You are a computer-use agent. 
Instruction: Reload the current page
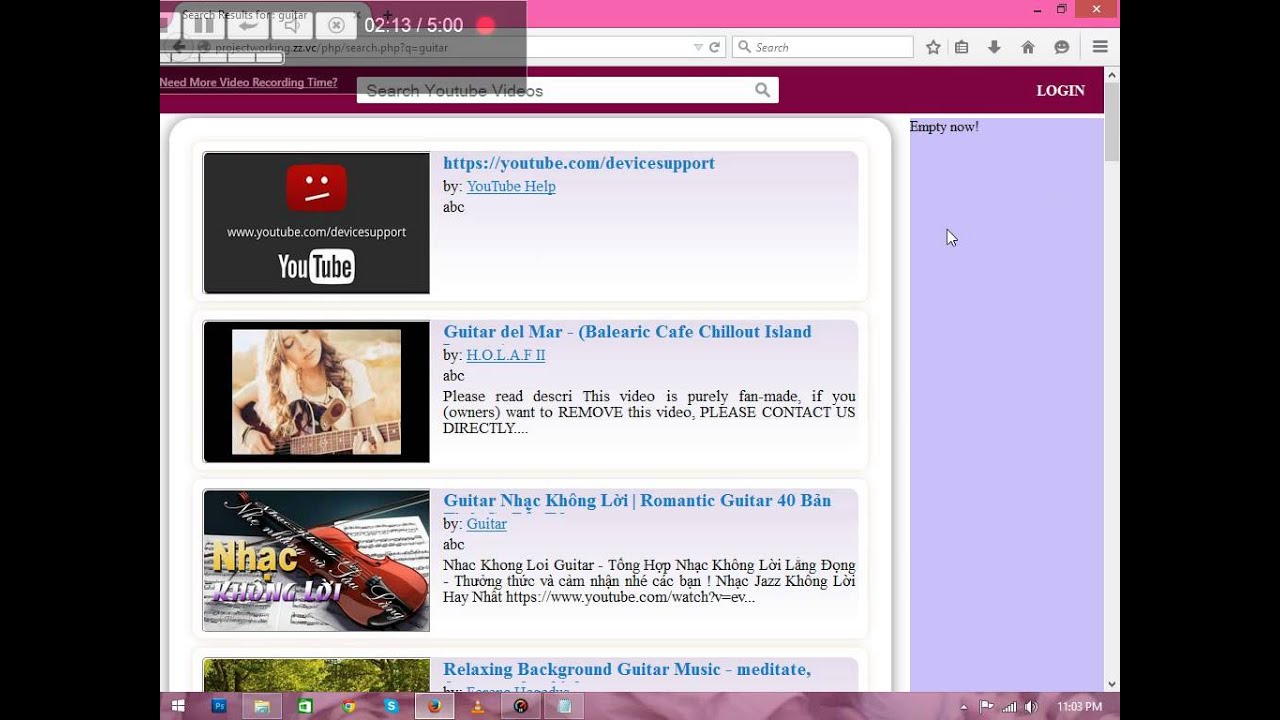tap(714, 47)
